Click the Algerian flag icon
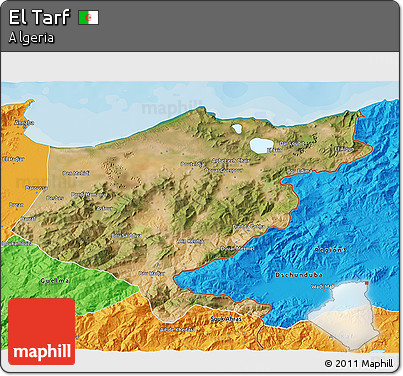 (x=88, y=17)
